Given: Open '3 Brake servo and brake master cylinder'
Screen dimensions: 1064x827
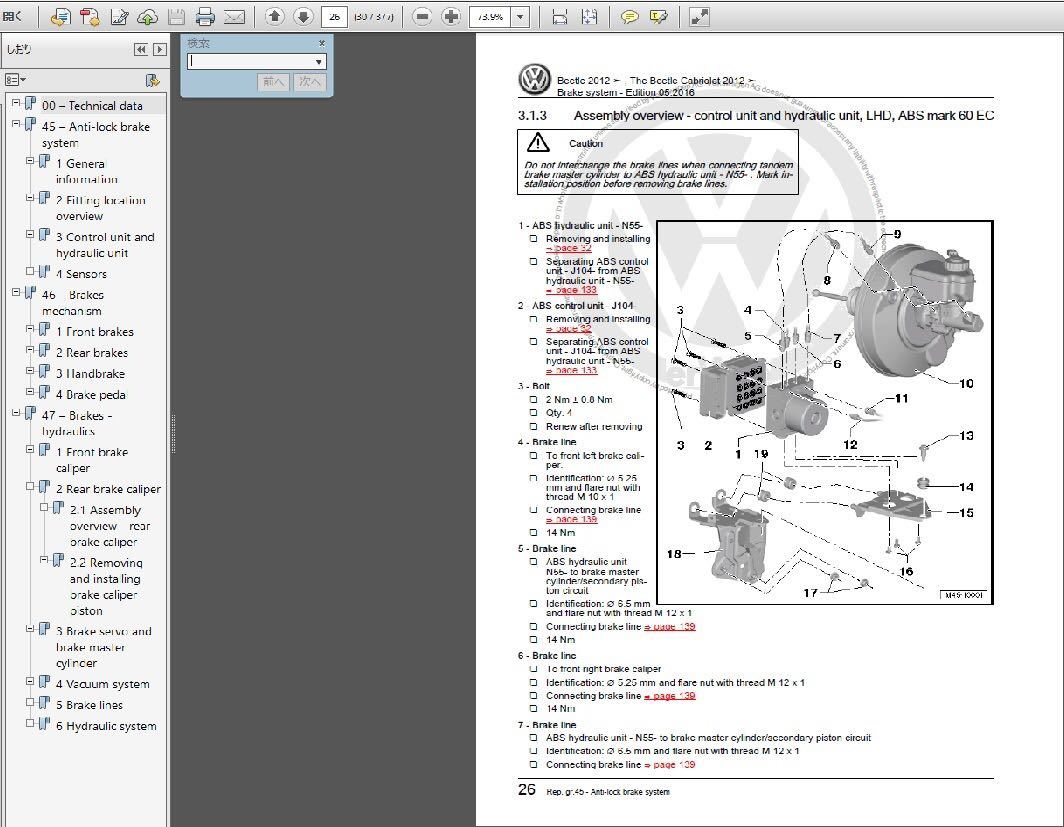Looking at the screenshot, I should pyautogui.click(x=104, y=647).
